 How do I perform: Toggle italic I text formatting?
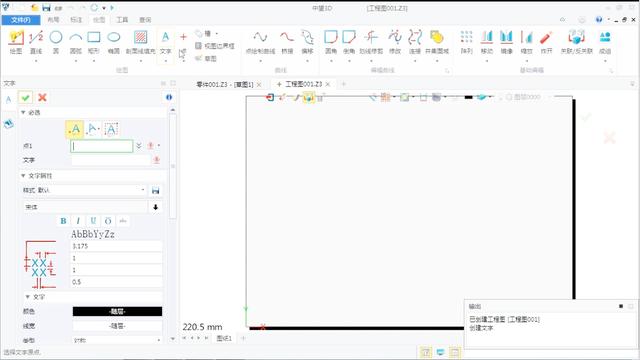(78, 221)
